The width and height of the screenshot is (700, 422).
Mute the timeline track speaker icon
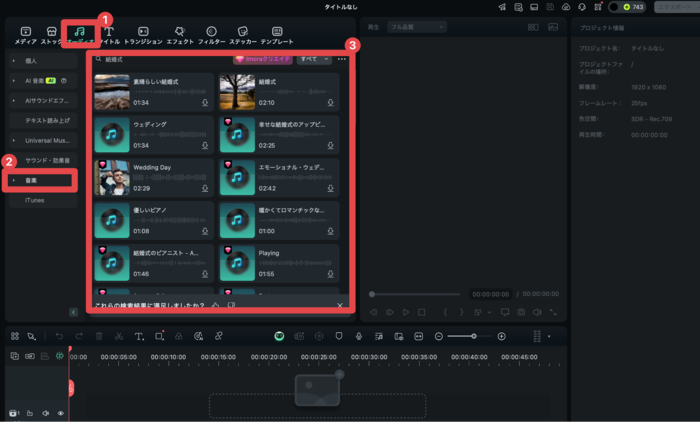46,412
